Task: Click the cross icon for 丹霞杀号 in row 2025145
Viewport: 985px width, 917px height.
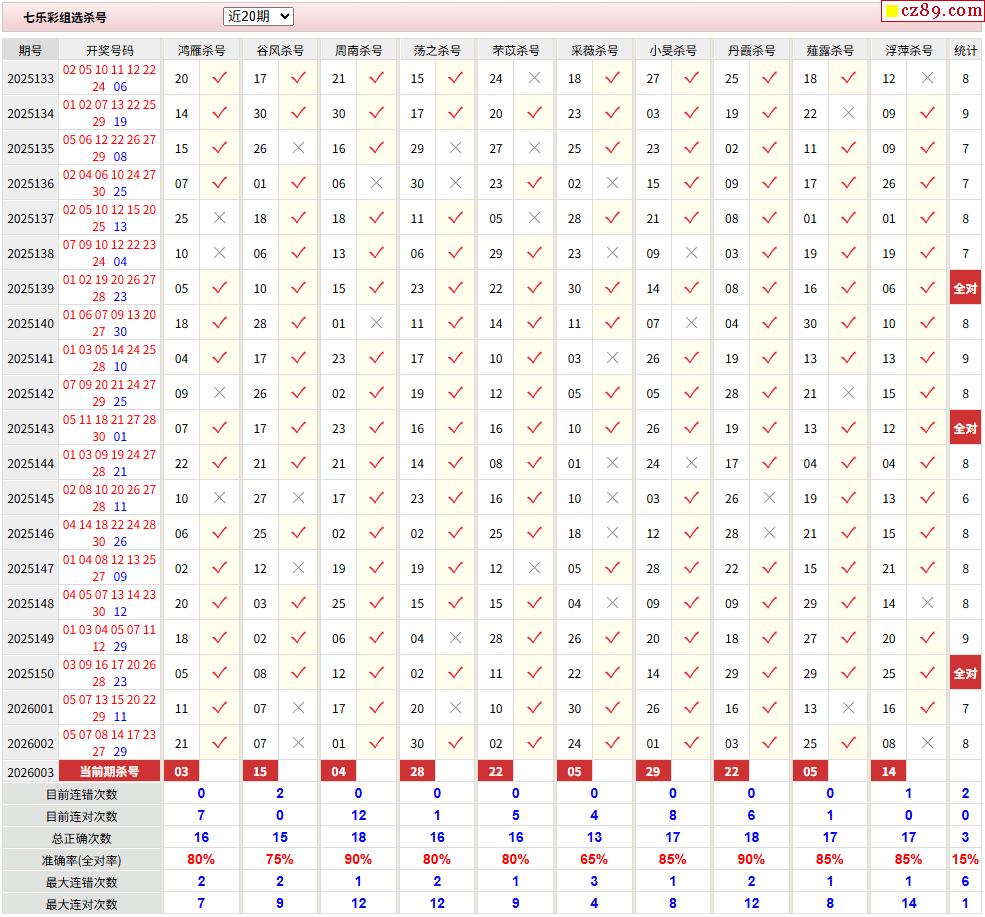Action: point(769,498)
